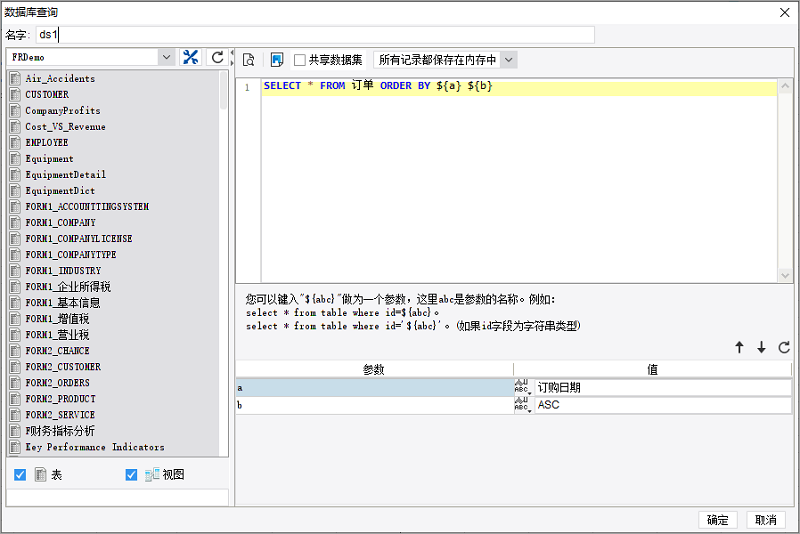
Task: Select the FORM2_CUSTOMER table
Action: (x=63, y=367)
